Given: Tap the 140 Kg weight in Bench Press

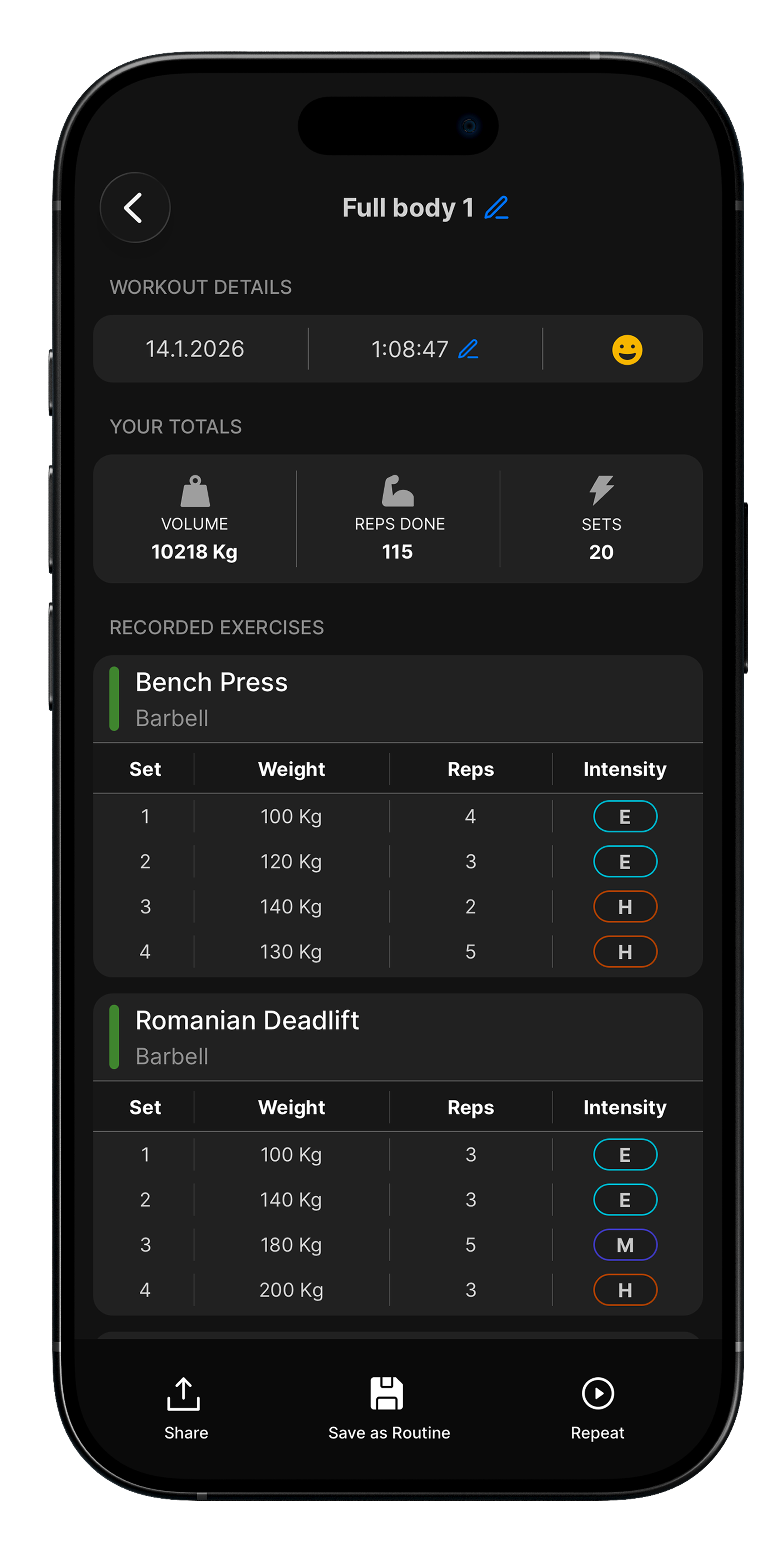Looking at the screenshot, I should pos(291,907).
